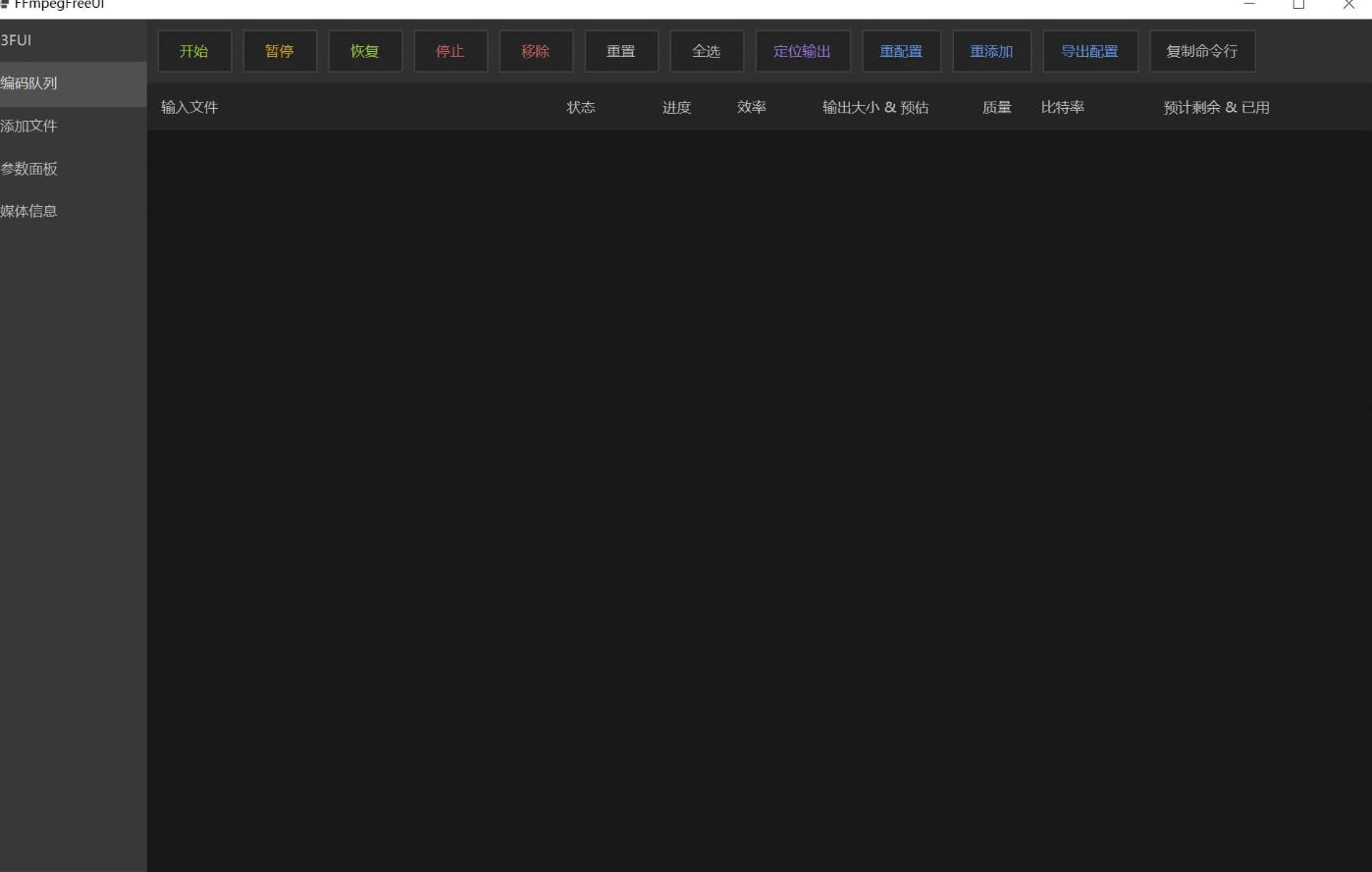
Task: Locate output files with 定位输出
Action: pos(802,50)
